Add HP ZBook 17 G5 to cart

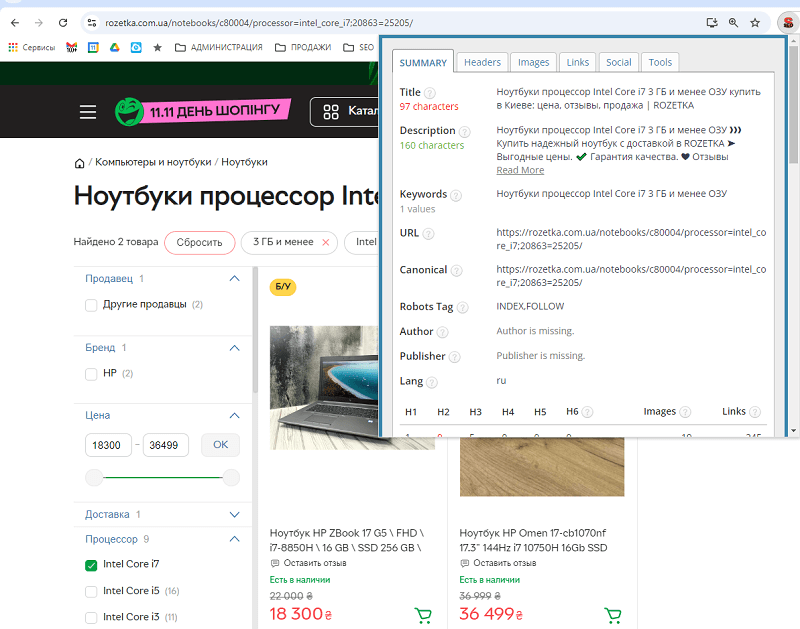pos(423,615)
